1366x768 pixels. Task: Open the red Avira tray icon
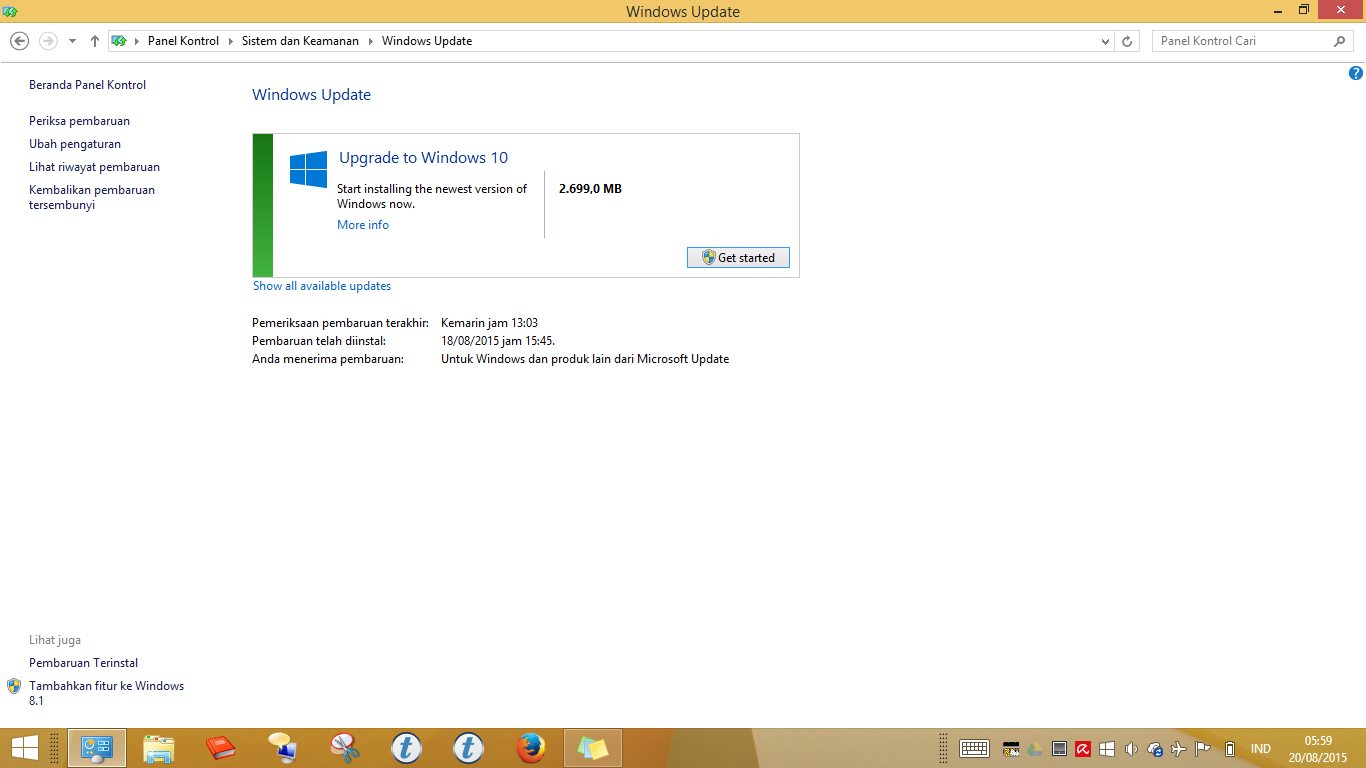1083,749
